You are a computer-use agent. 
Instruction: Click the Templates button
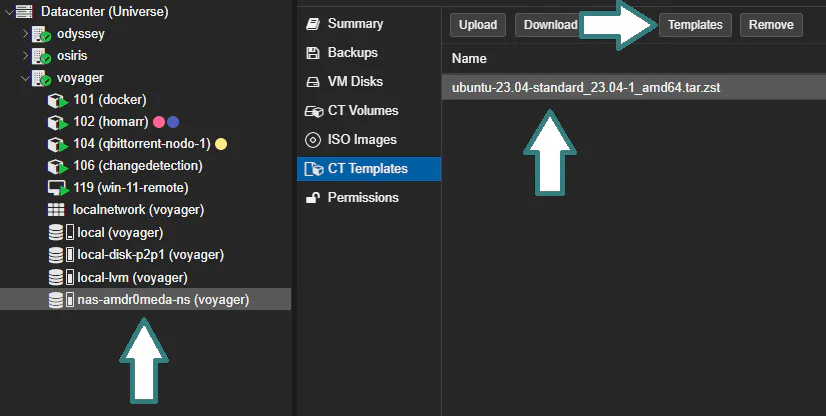click(695, 25)
